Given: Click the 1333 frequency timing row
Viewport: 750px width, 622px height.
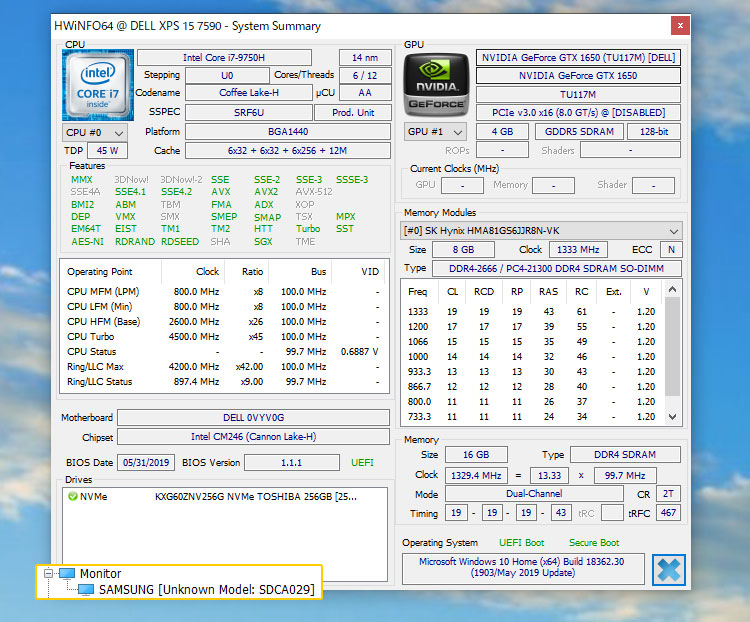Looking at the screenshot, I should [532, 311].
